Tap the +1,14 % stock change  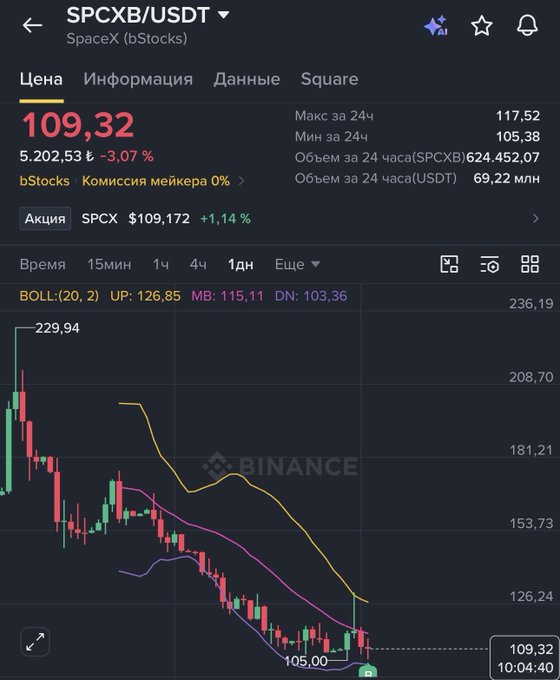[225, 219]
